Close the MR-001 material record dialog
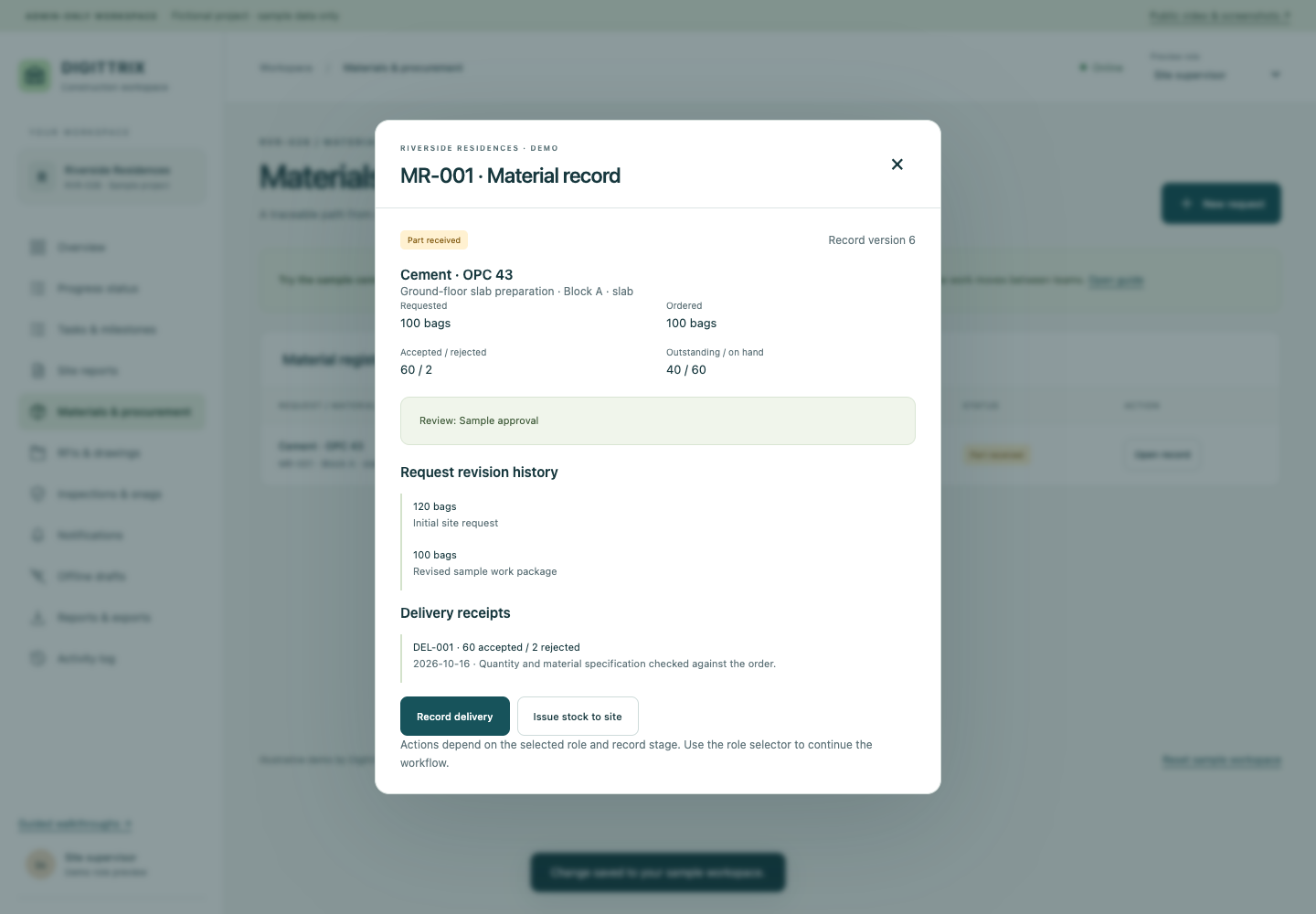The image size is (1316, 914). click(897, 165)
